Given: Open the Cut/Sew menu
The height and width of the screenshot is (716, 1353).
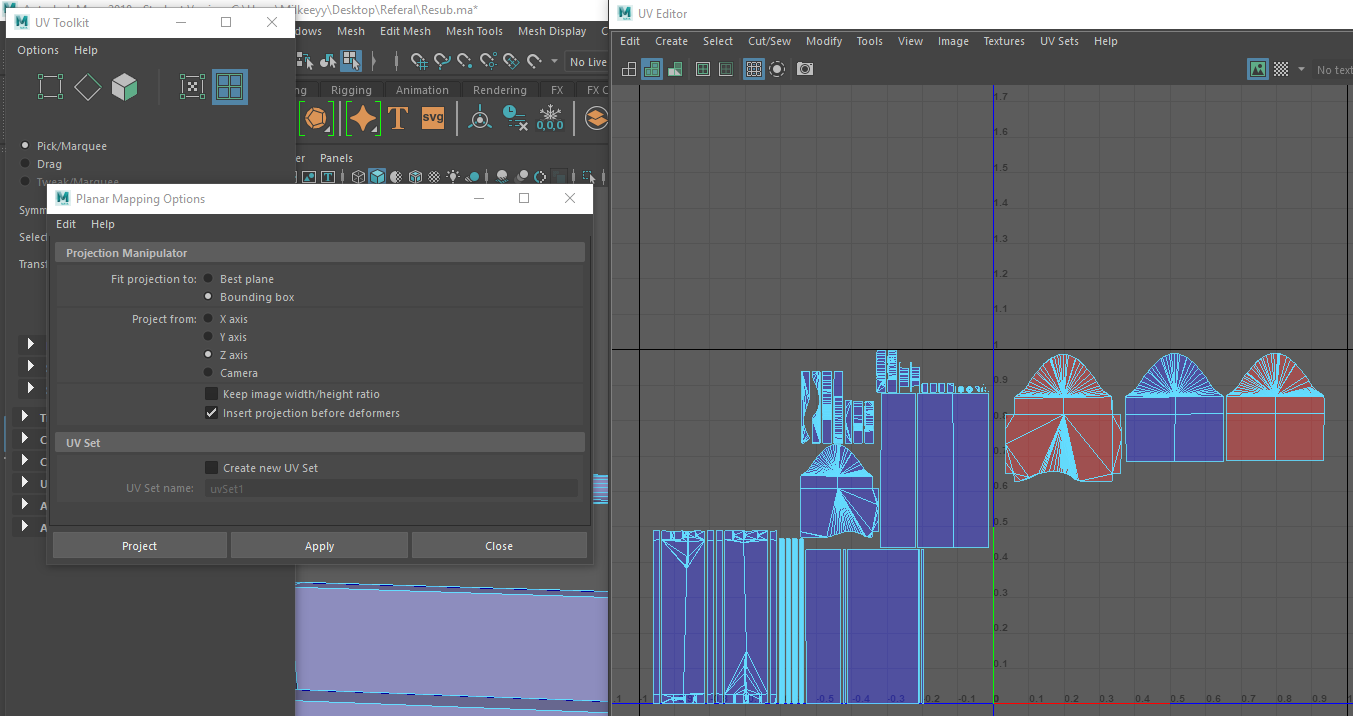Looking at the screenshot, I should click(769, 41).
